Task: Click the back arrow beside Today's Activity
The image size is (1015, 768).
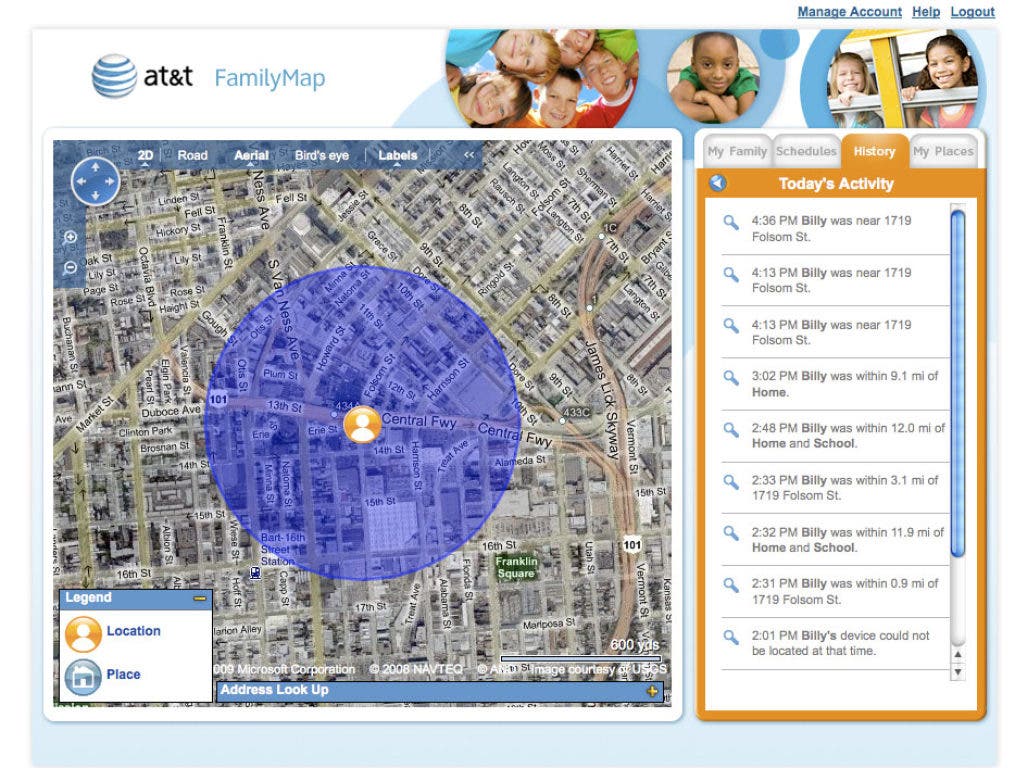Action: point(717,183)
